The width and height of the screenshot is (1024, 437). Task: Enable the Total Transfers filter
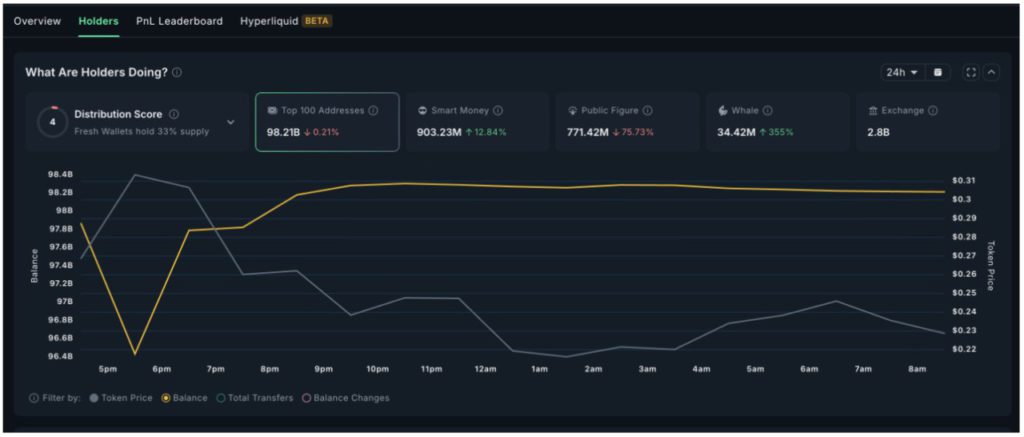[x=254, y=398]
